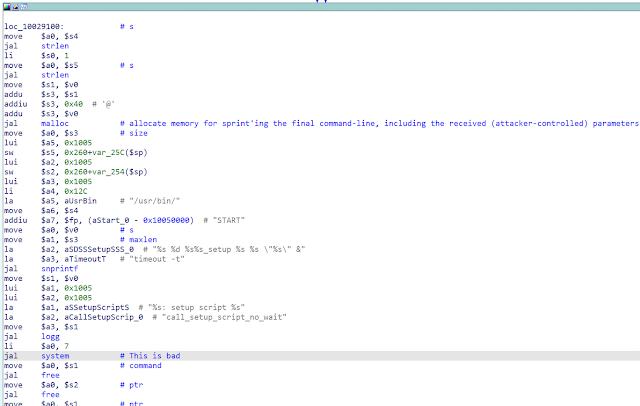Click the third node title-bar icon
The image size is (640, 406).
(x=24, y=7)
